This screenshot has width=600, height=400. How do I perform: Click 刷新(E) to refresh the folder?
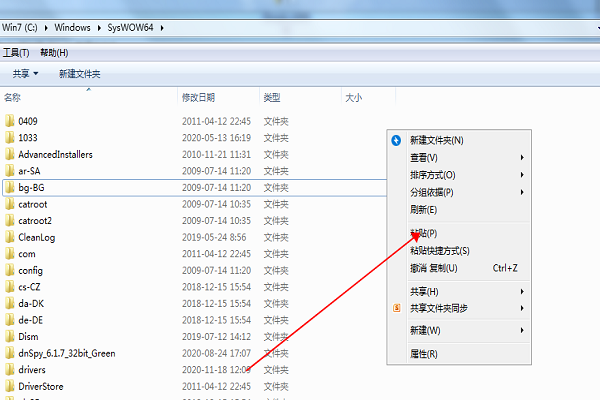point(424,210)
